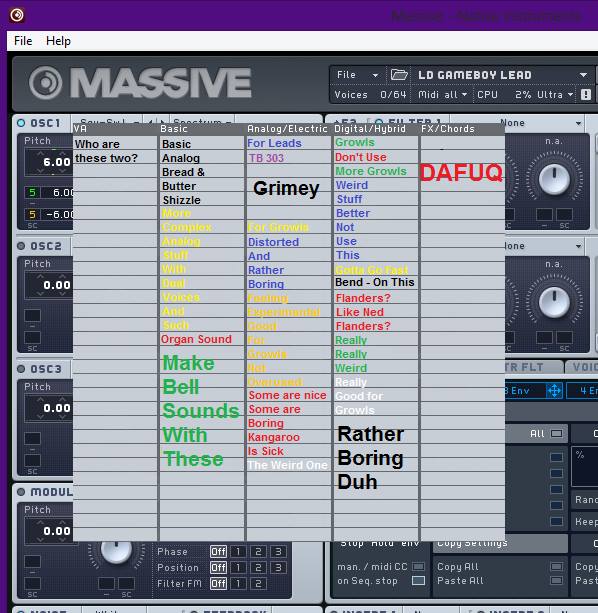Open the preset browser folder icon
598x613 pixels.
(399, 74)
